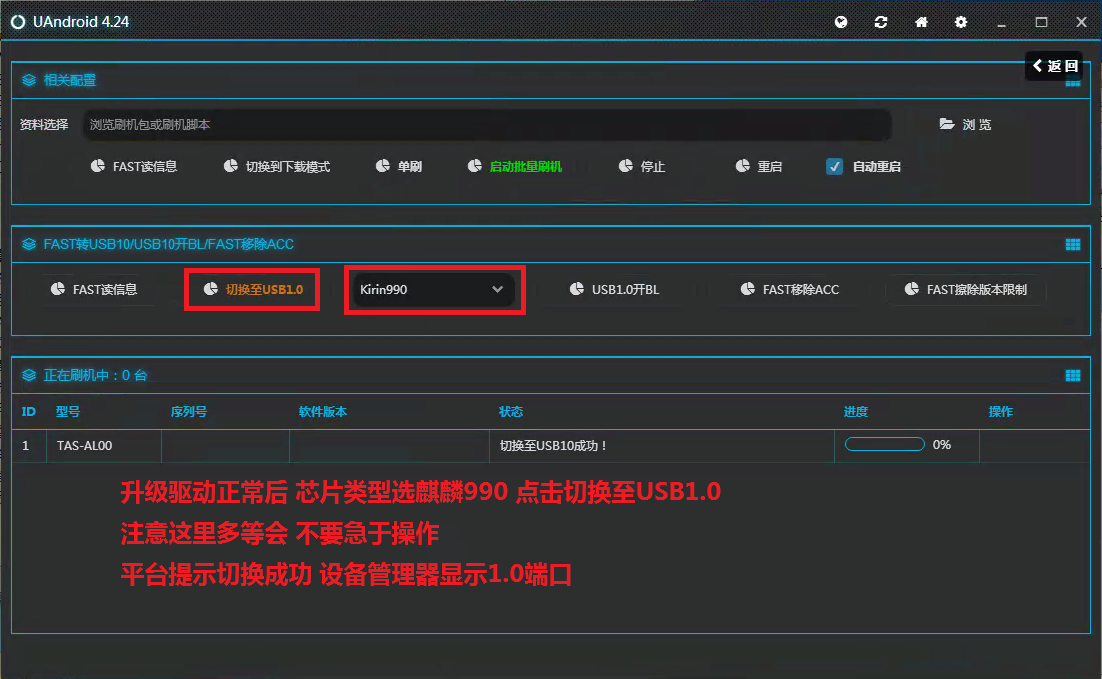Click the 重启 button
This screenshot has height=679, width=1102.
[758, 167]
